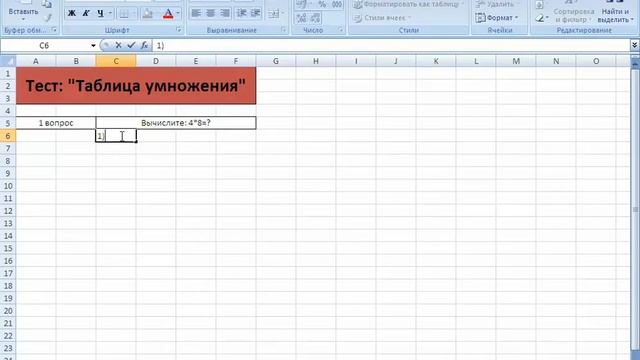Select row 12 header
Image resolution: width=640 pixels, height=360 pixels.
click(x=8, y=211)
